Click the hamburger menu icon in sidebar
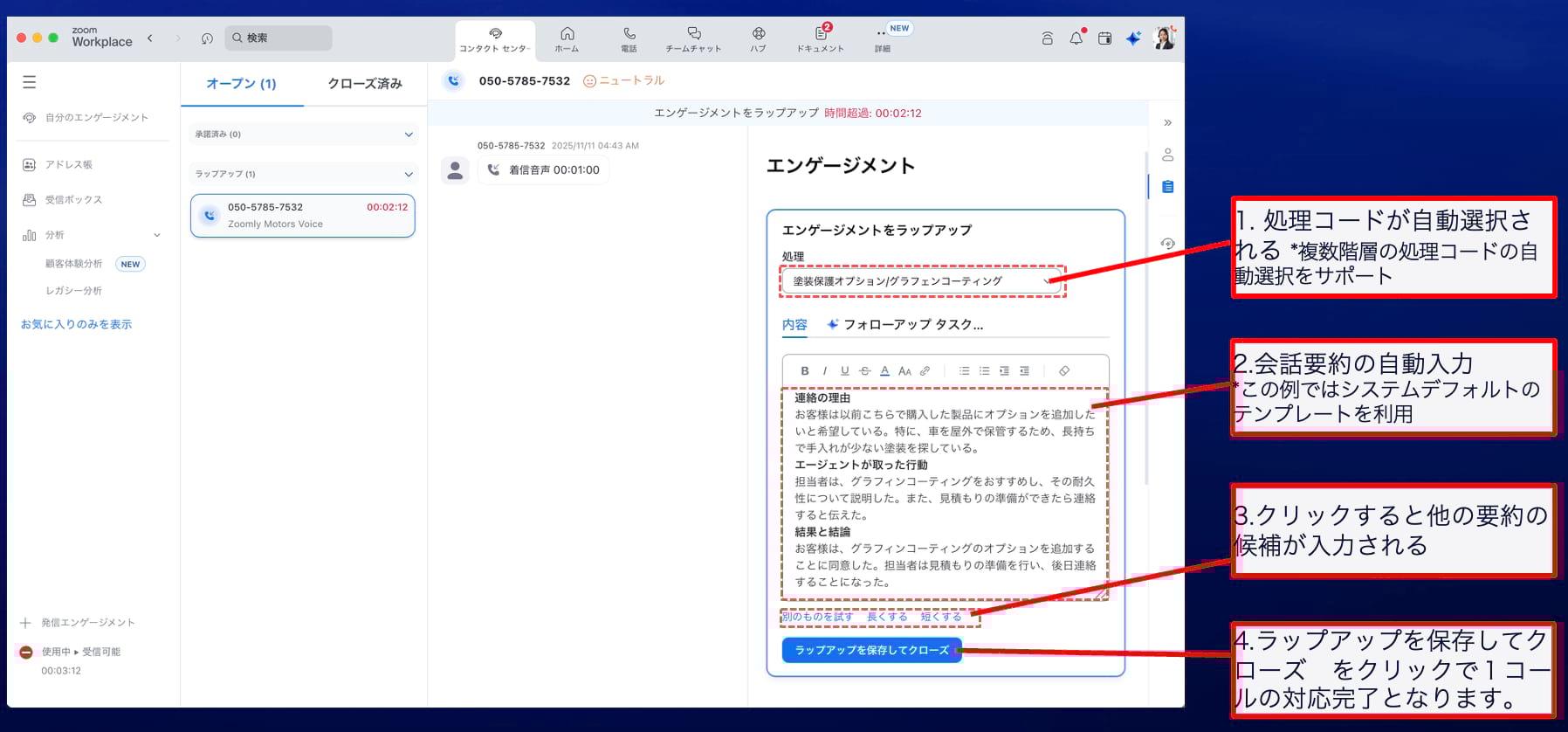 tap(29, 82)
